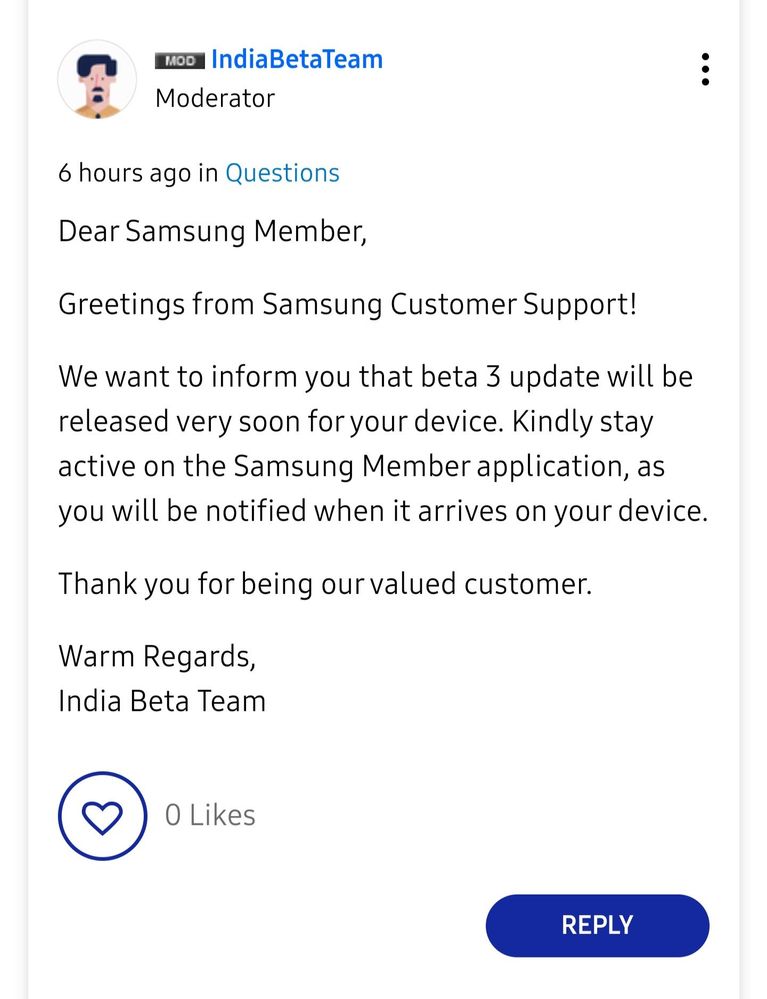Visit the IndiaBetaTeam username link
This screenshot has width=767, height=999.
click(297, 59)
